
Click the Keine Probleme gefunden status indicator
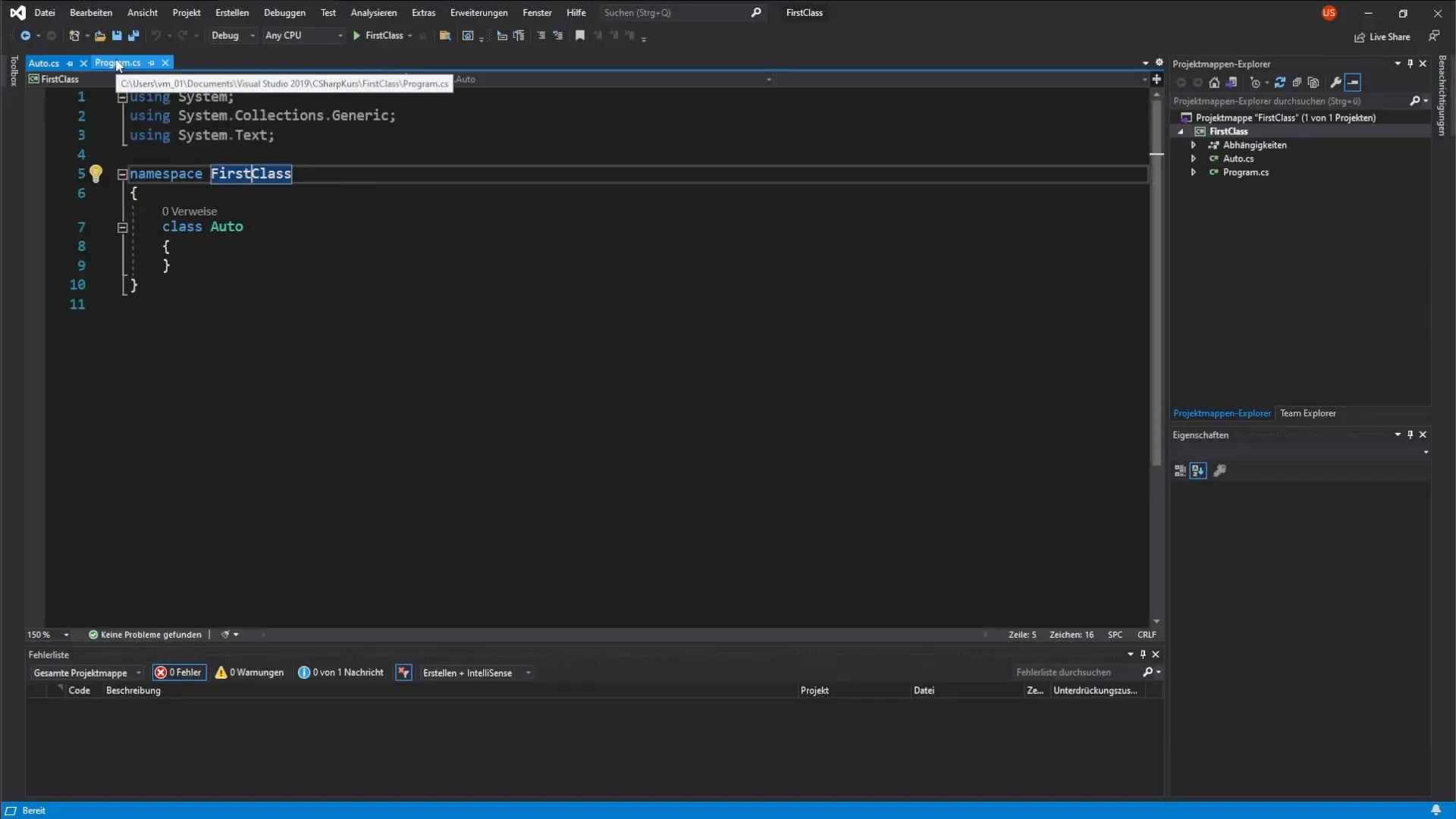[x=145, y=635]
